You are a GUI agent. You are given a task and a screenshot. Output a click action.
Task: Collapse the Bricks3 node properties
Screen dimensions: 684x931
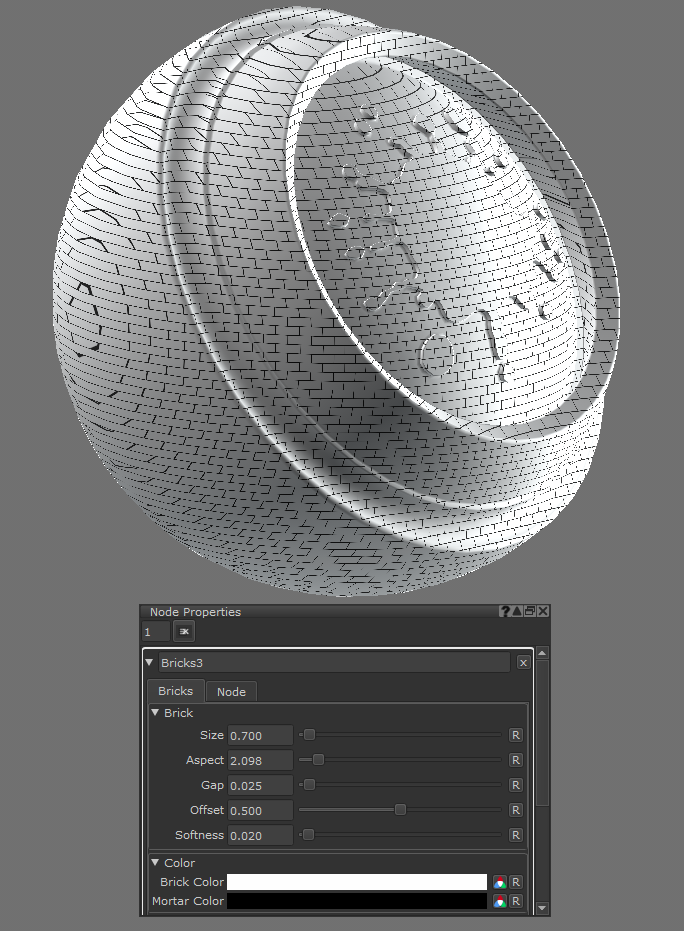coord(150,662)
